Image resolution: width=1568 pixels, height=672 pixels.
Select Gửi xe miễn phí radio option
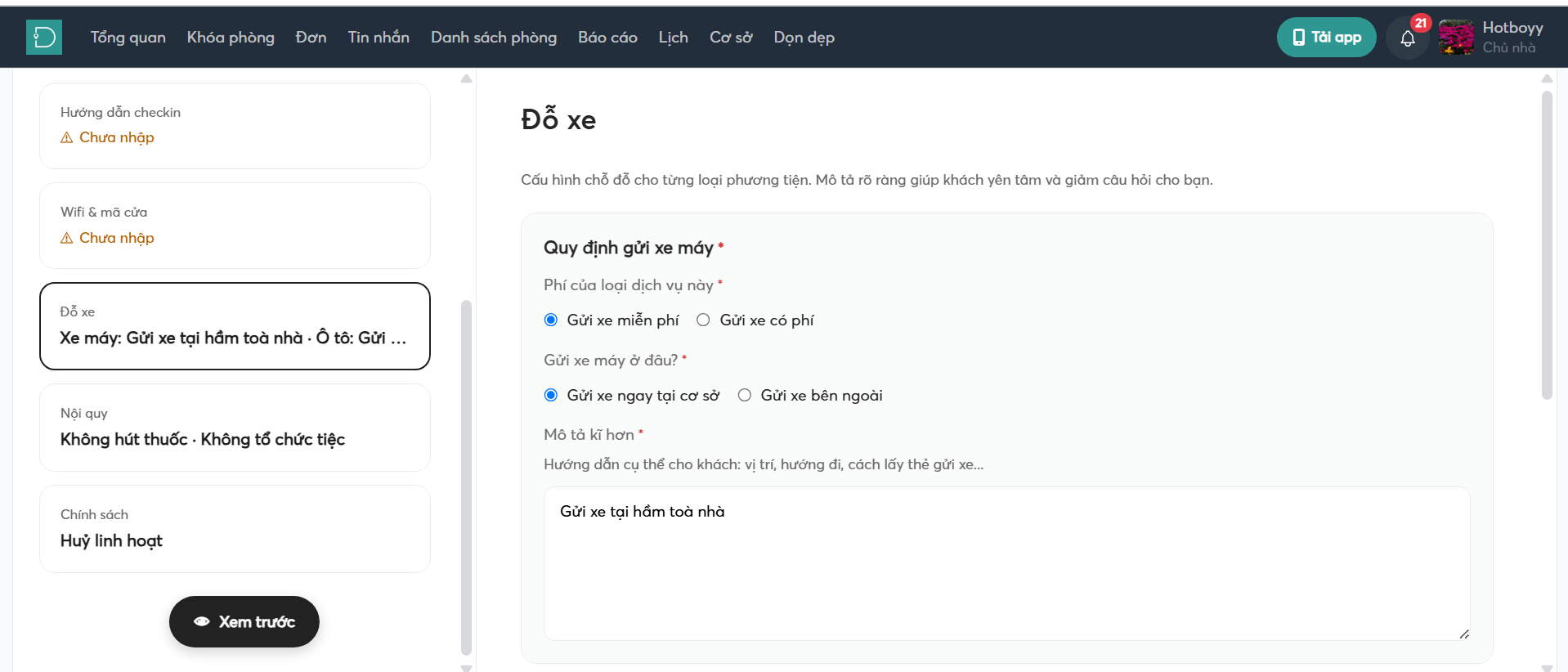[x=551, y=320]
